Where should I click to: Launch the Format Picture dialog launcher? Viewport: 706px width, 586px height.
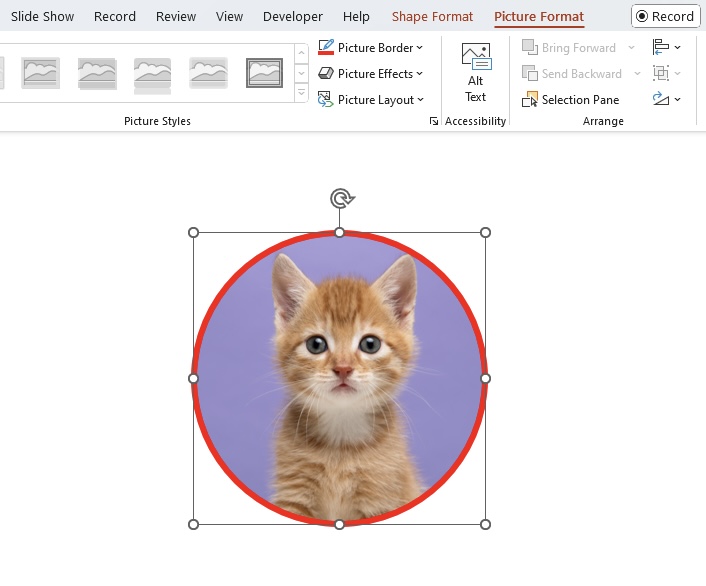[x=434, y=121]
